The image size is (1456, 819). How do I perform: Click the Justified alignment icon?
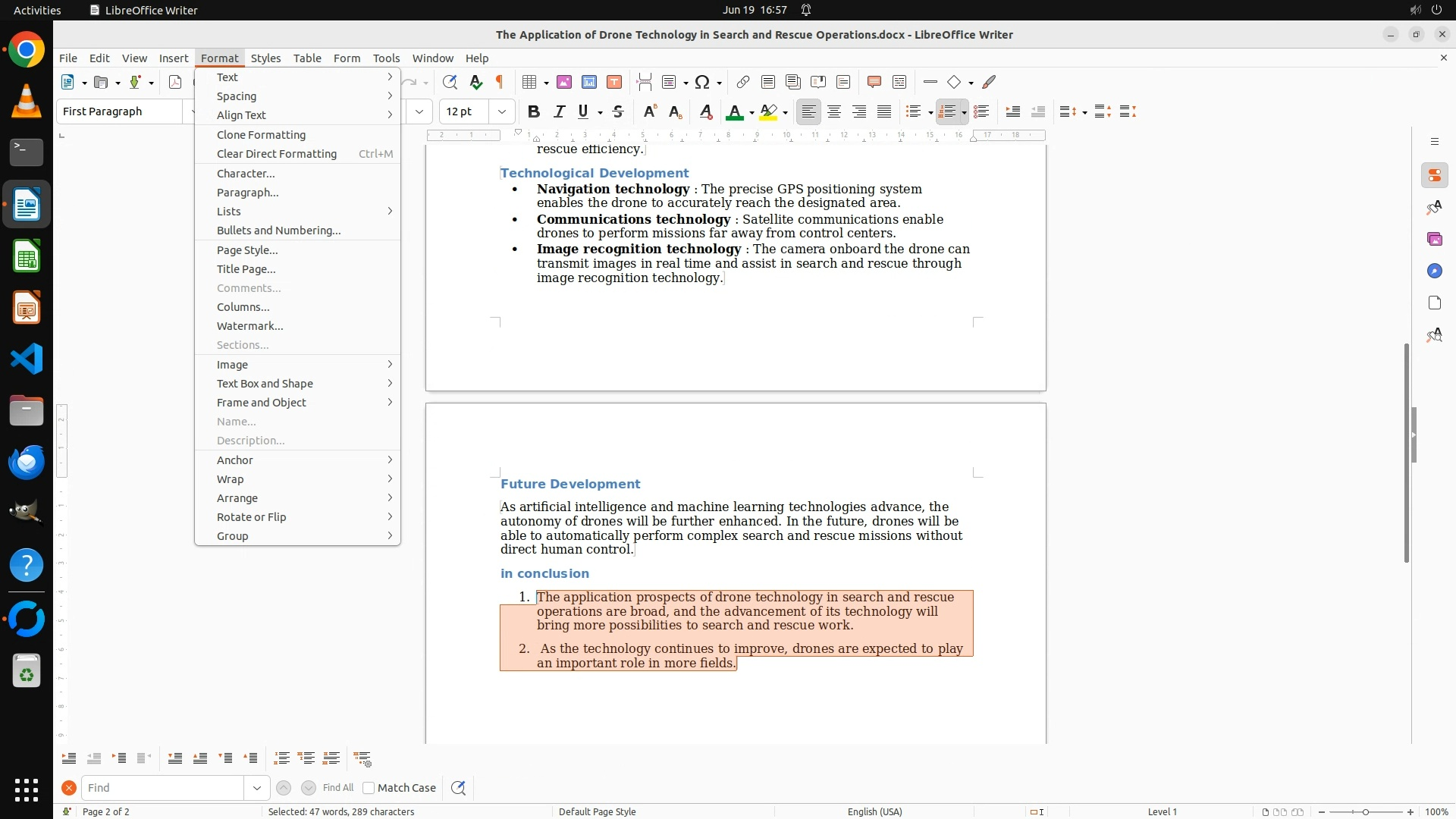point(884,111)
